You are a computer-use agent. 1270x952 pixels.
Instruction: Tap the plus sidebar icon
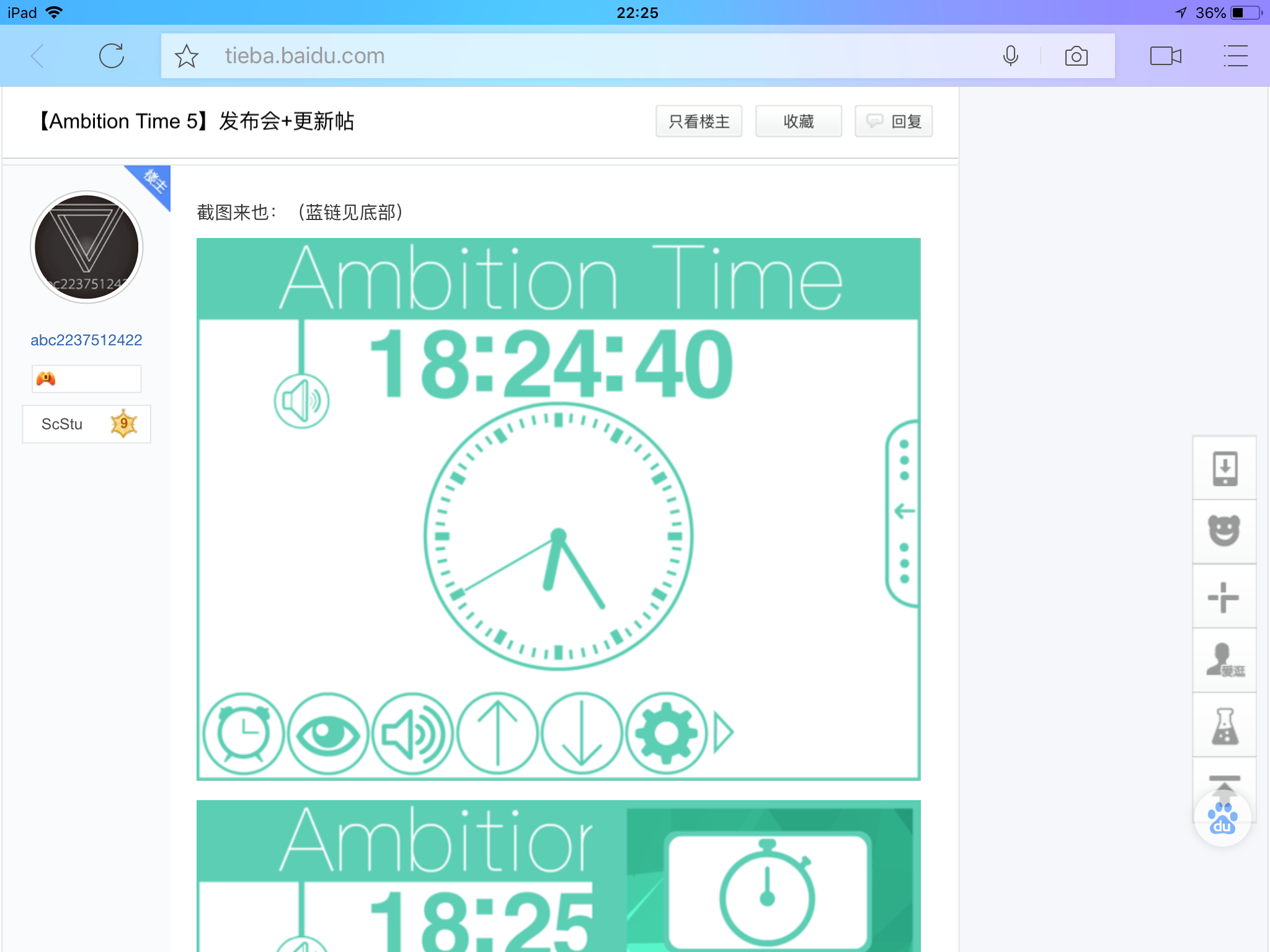point(1223,597)
